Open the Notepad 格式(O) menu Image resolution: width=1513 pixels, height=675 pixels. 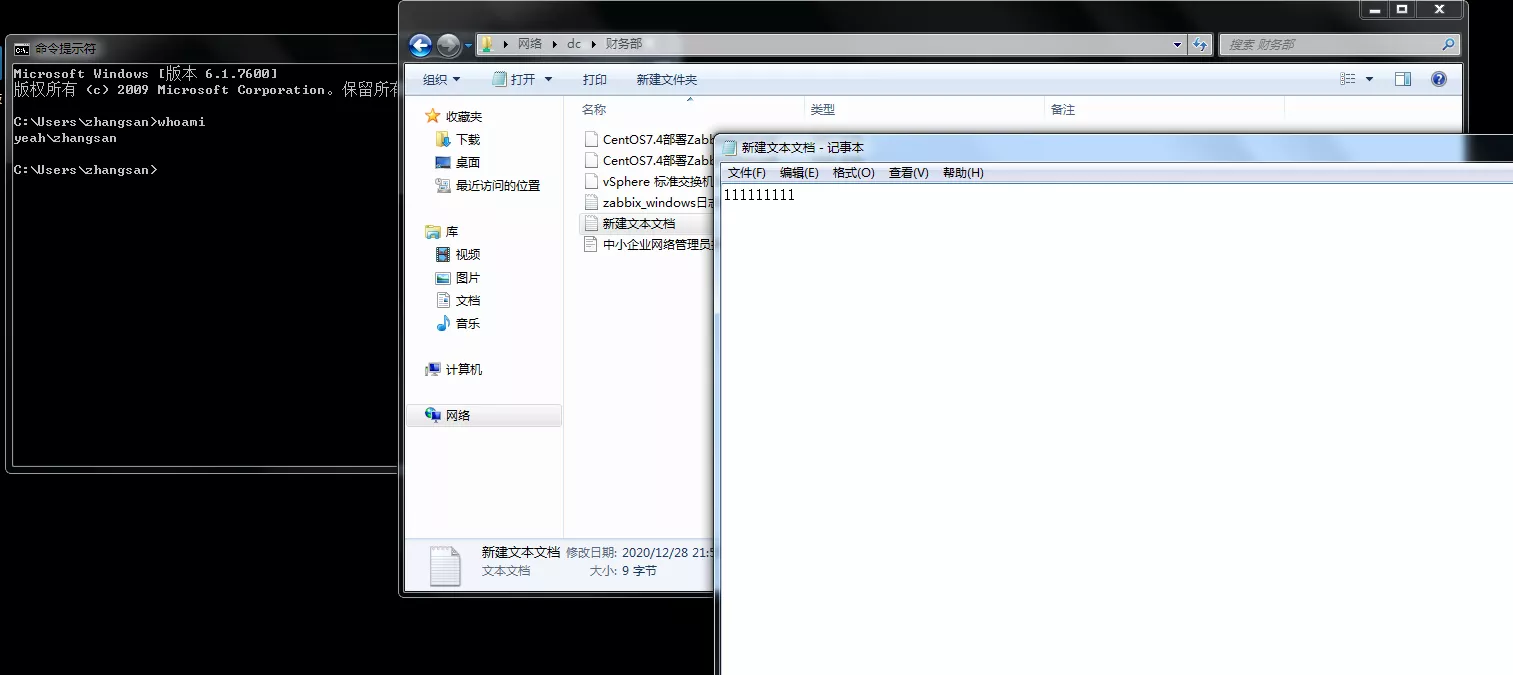[x=853, y=173]
